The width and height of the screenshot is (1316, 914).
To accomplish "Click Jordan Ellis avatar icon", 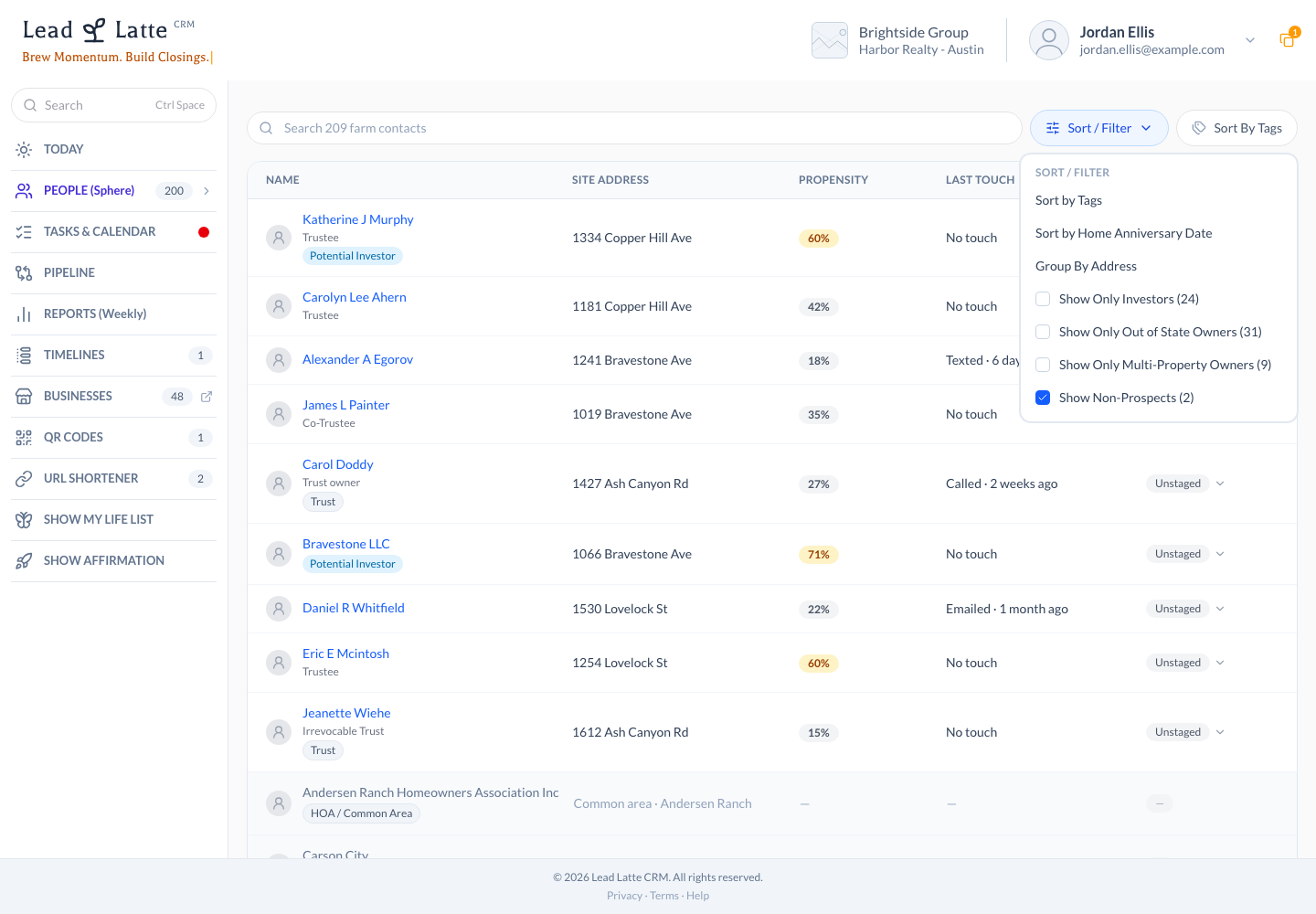I will pos(1049,40).
